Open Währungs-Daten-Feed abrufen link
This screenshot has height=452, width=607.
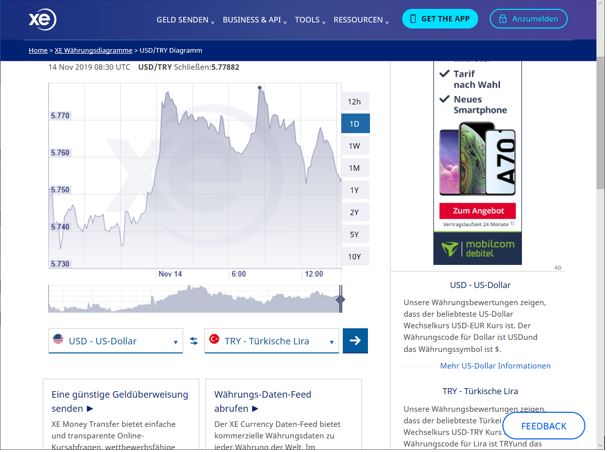pos(262,401)
